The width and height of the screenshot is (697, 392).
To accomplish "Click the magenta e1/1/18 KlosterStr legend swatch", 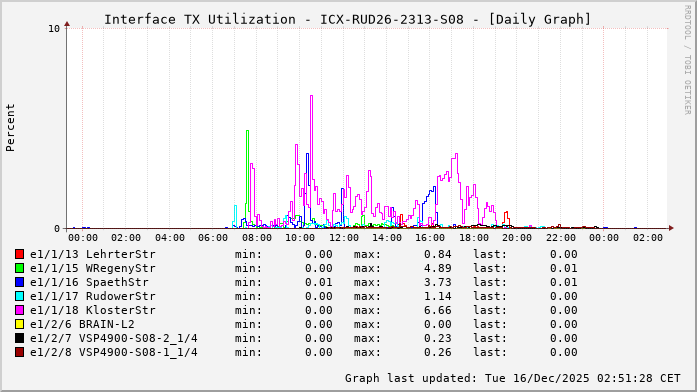I will [19, 310].
